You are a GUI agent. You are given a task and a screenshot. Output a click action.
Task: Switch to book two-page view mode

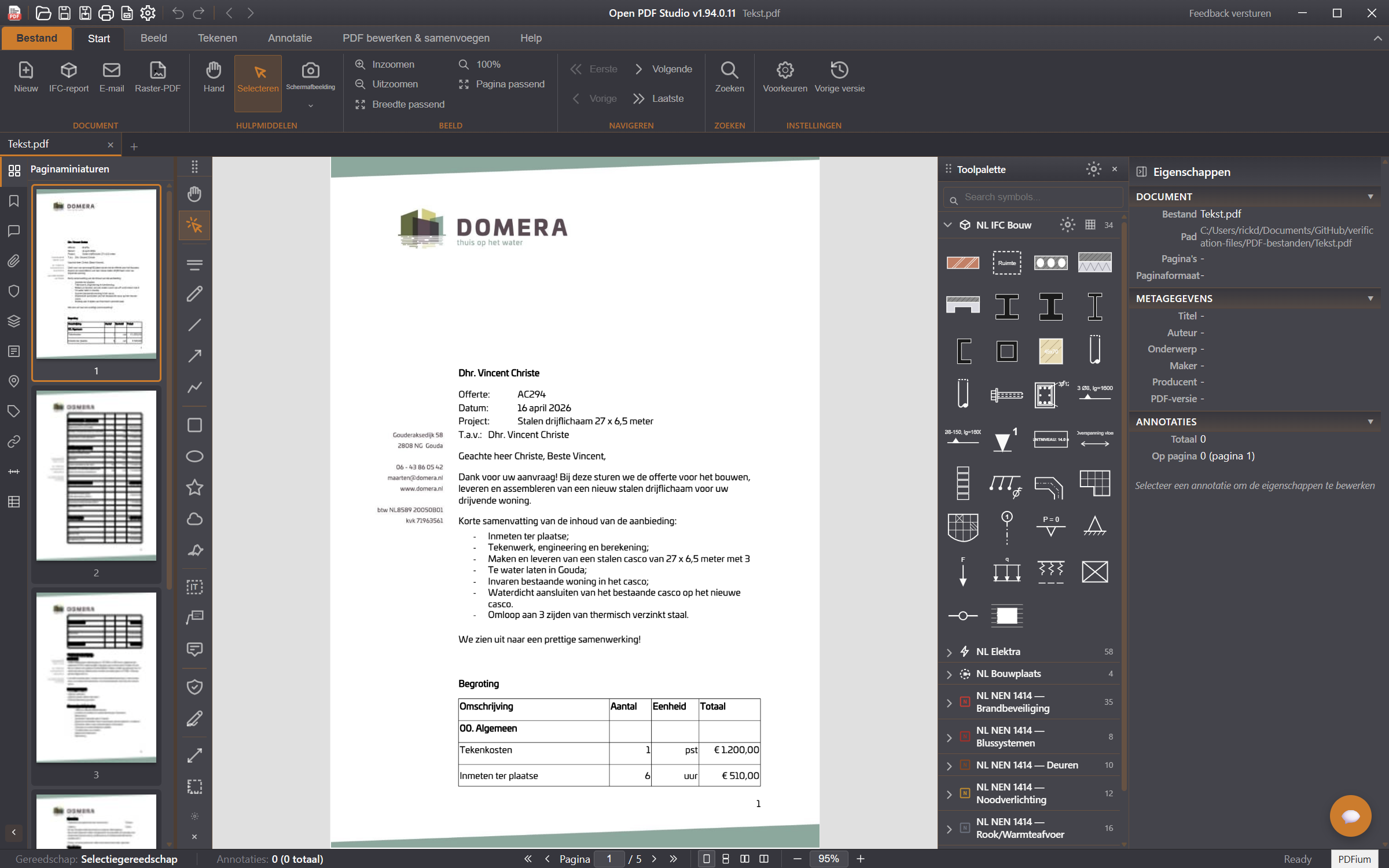pos(764,859)
